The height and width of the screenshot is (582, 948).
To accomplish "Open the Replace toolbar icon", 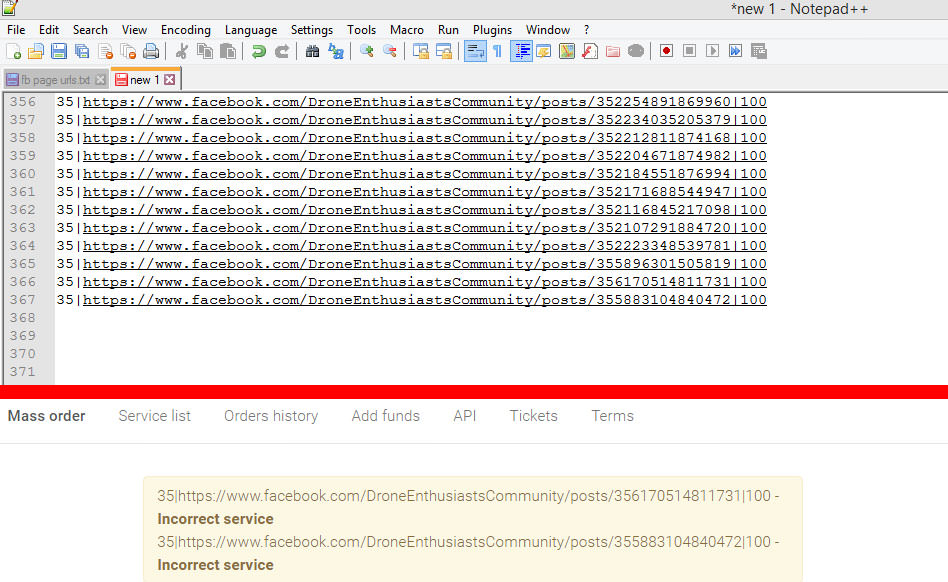I will (336, 51).
